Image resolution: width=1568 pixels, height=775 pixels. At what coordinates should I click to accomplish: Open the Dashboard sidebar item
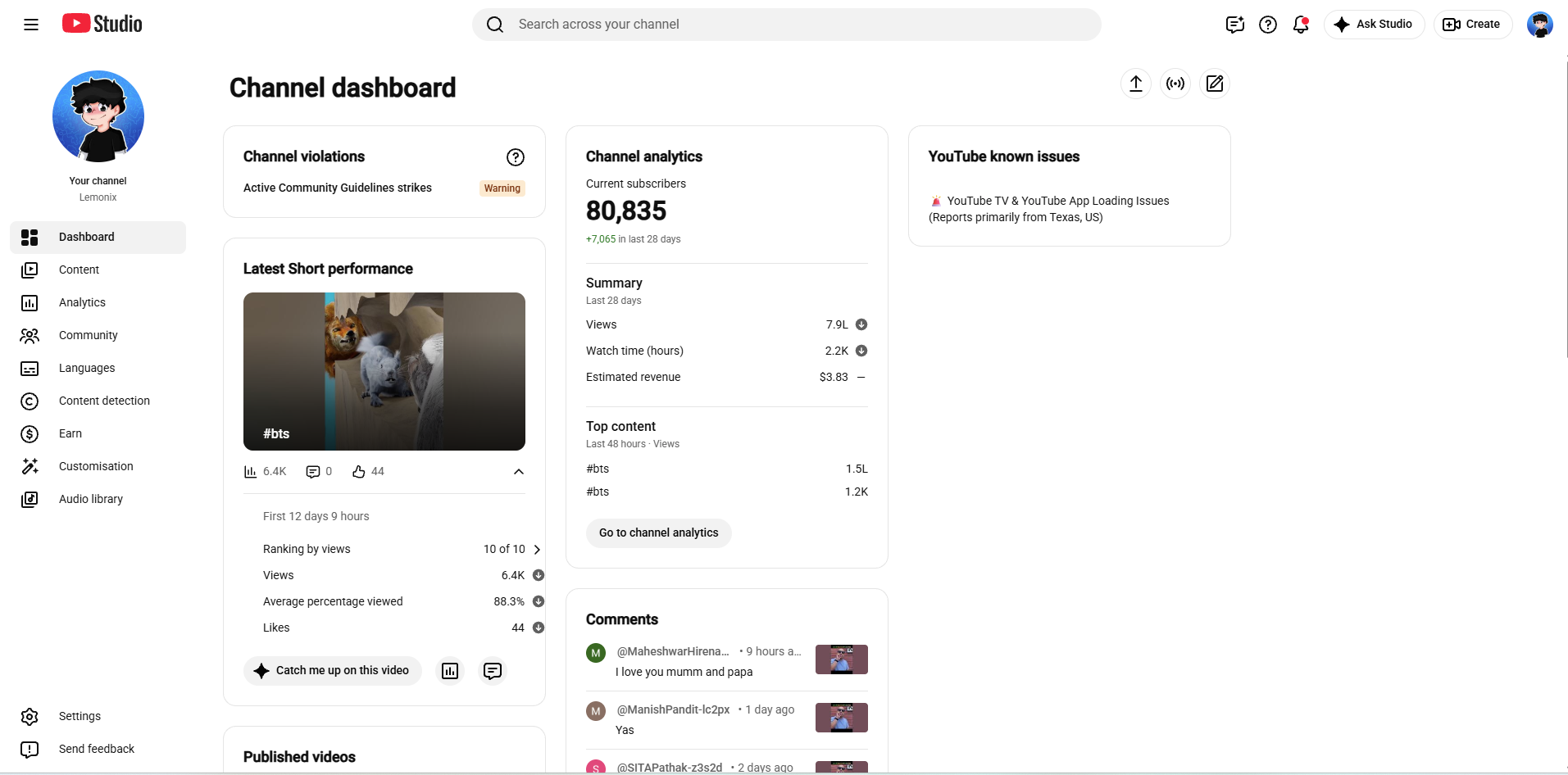pyautogui.click(x=98, y=237)
